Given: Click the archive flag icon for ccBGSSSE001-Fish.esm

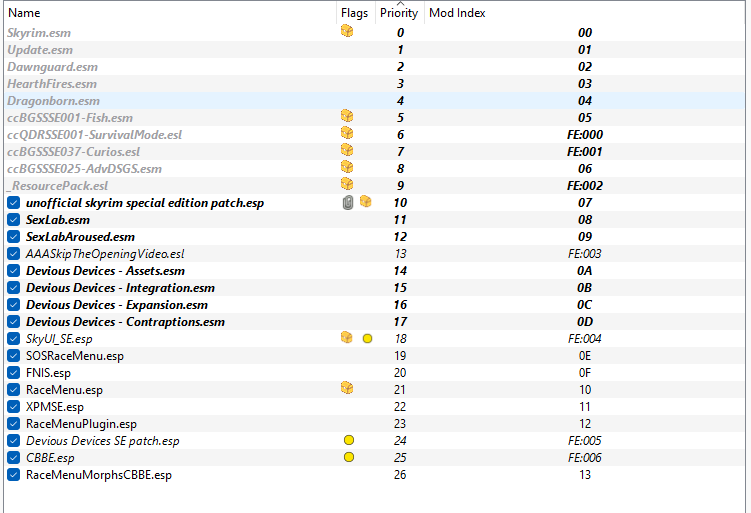Looking at the screenshot, I should pyautogui.click(x=347, y=116).
